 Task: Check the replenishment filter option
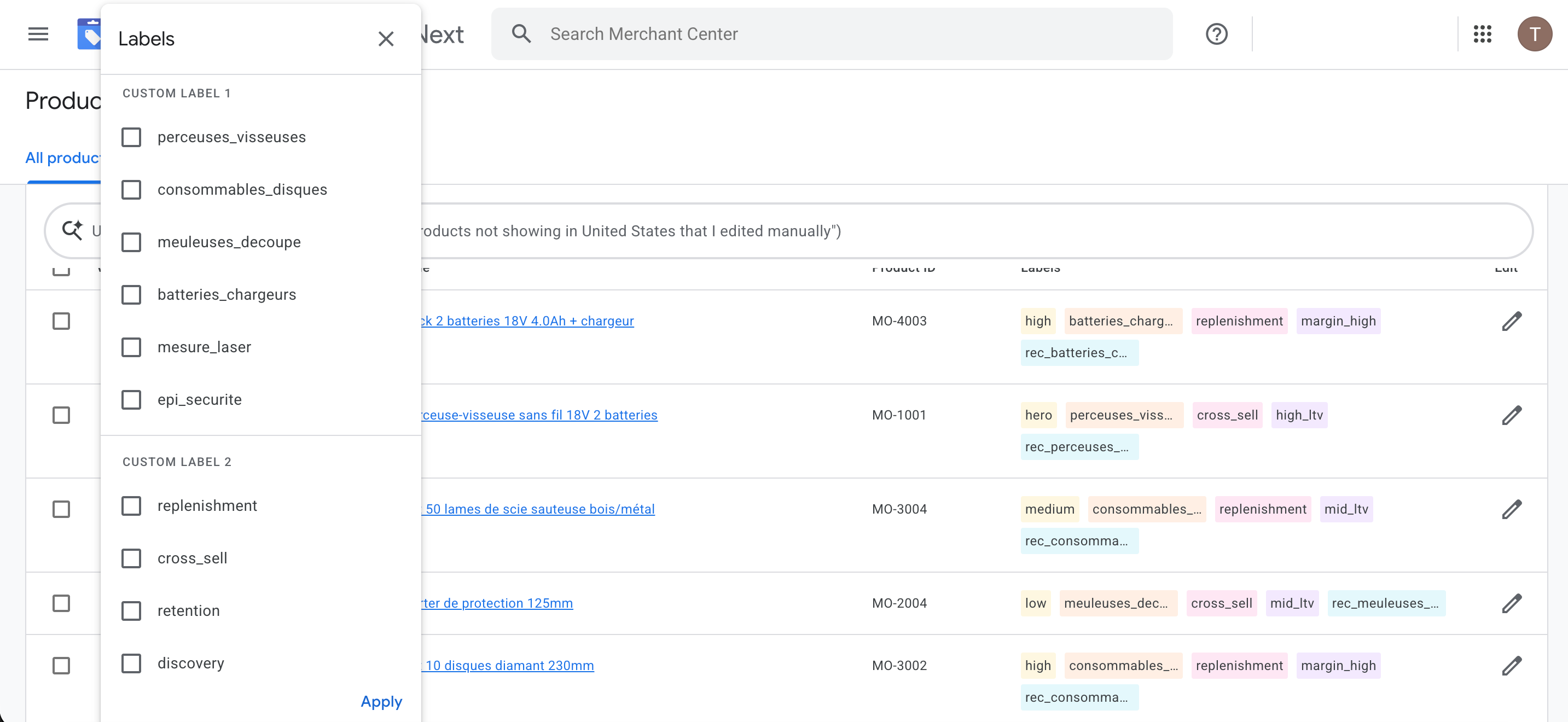131,506
